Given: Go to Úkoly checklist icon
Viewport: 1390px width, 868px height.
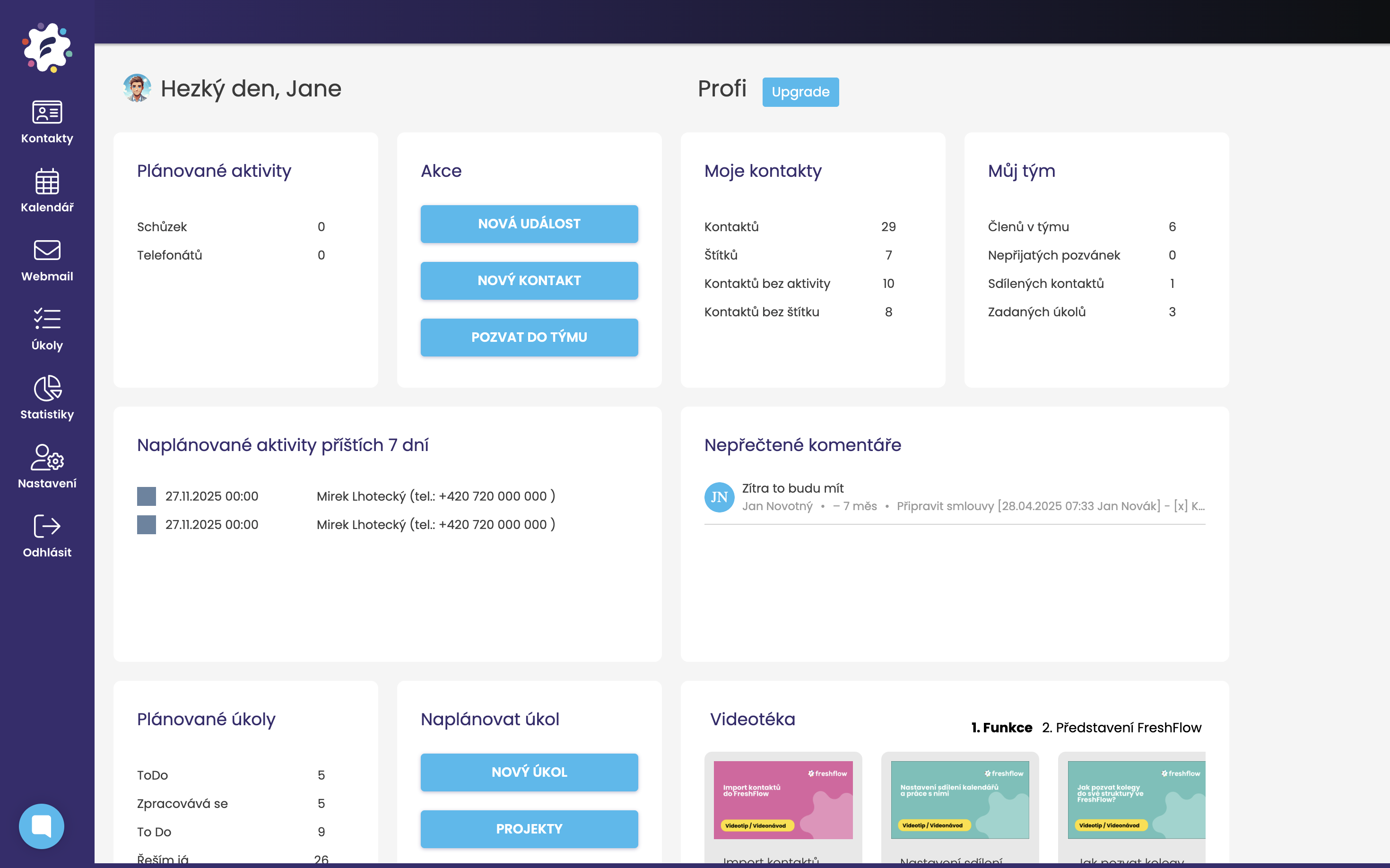Looking at the screenshot, I should tap(47, 319).
